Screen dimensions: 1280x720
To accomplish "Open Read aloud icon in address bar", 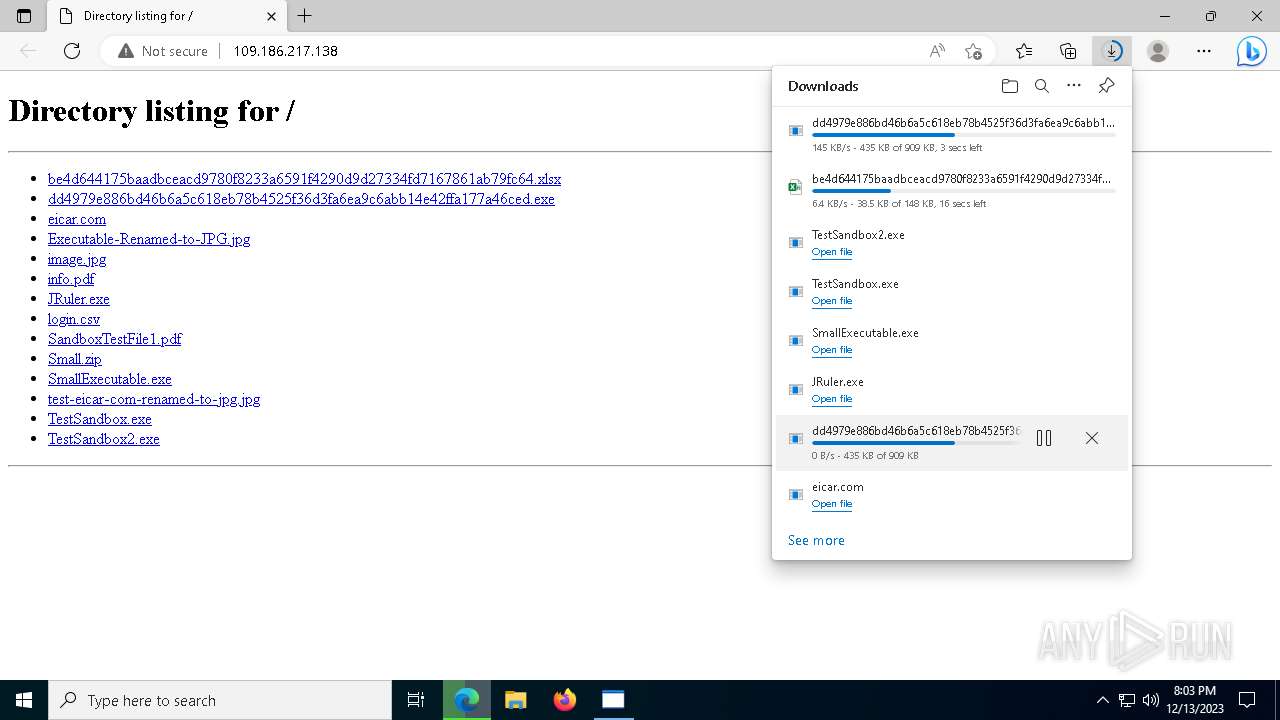I will pyautogui.click(x=937, y=51).
